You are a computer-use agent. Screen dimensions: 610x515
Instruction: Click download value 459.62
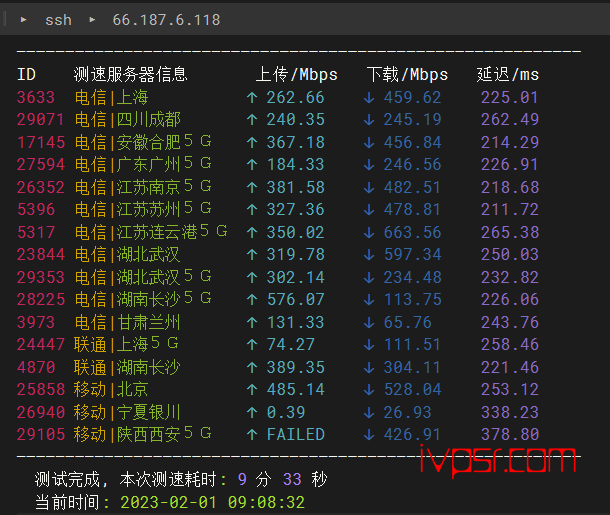pos(412,97)
